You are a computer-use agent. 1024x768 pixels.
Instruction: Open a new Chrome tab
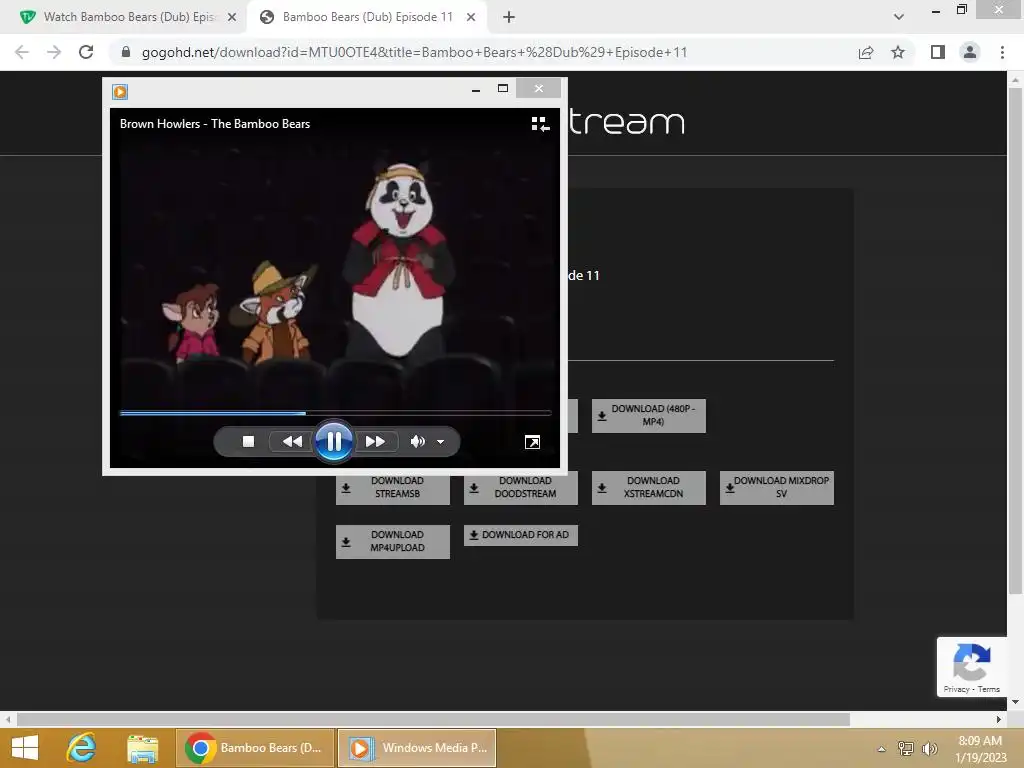click(509, 18)
